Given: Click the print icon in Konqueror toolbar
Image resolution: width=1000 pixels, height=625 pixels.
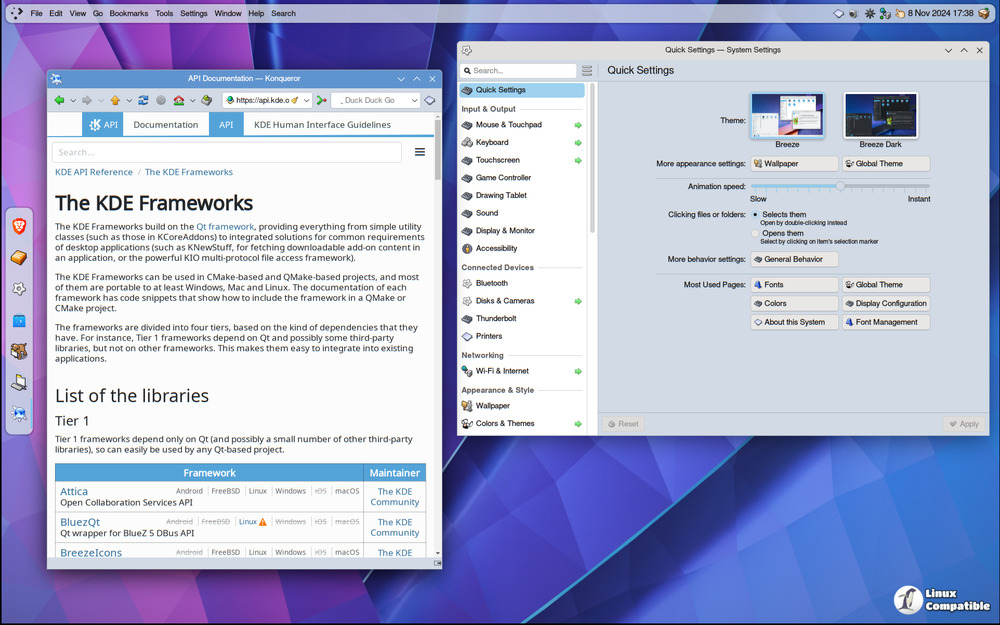Looking at the screenshot, I should (206, 100).
